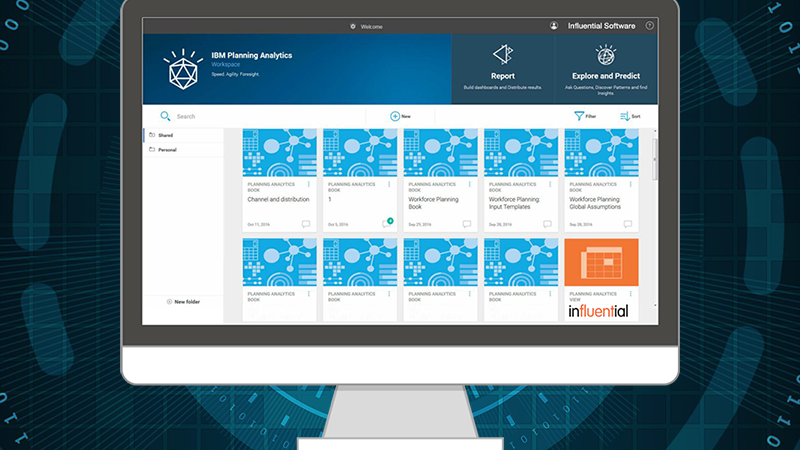Click the Search magnifier icon
The height and width of the screenshot is (450, 800).
tap(165, 116)
